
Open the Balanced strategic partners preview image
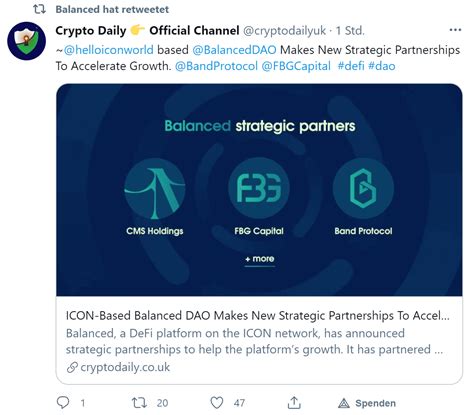click(259, 190)
